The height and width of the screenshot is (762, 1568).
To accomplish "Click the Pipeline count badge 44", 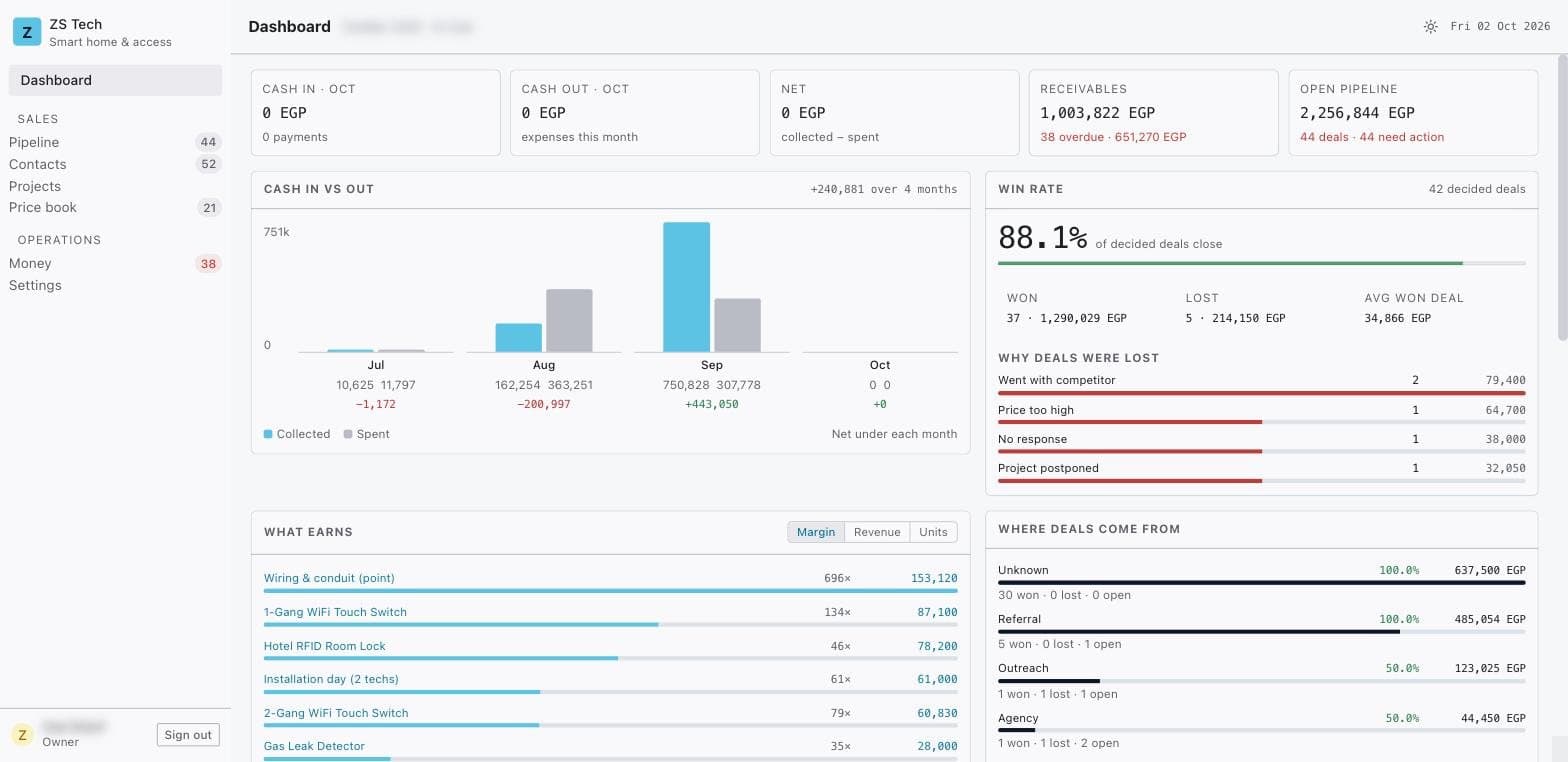I will click(x=208, y=142).
